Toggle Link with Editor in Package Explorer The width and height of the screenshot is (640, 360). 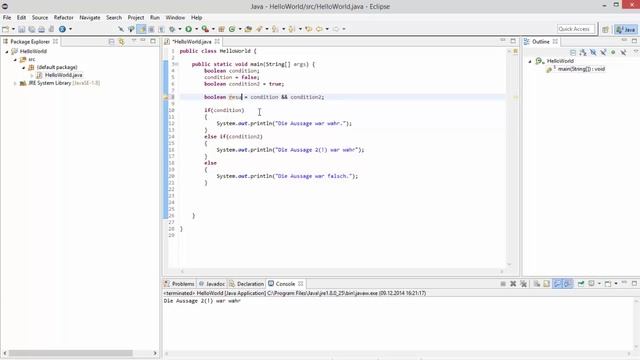click(122, 42)
